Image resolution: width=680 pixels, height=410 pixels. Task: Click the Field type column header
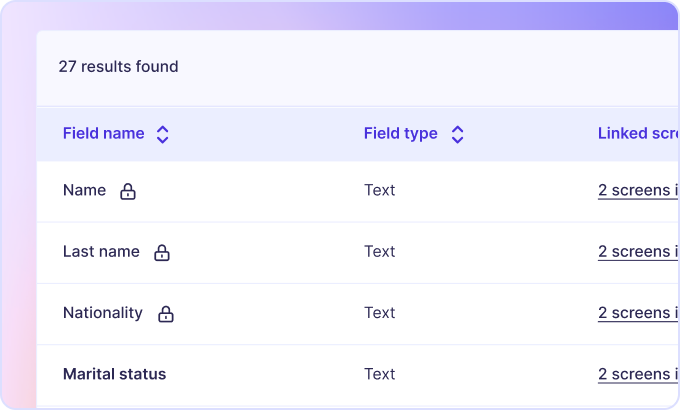pyautogui.click(x=400, y=134)
